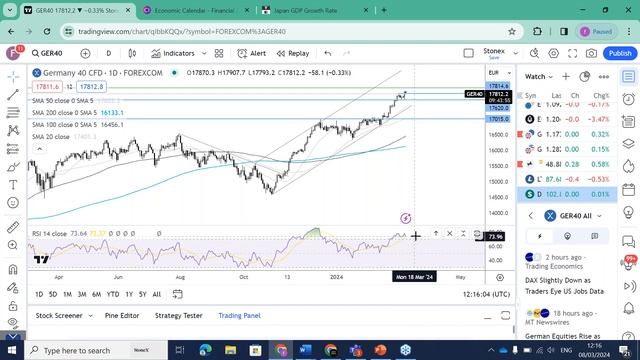Expand the Watch list dropdown
The width and height of the screenshot is (640, 360).
tap(539, 77)
